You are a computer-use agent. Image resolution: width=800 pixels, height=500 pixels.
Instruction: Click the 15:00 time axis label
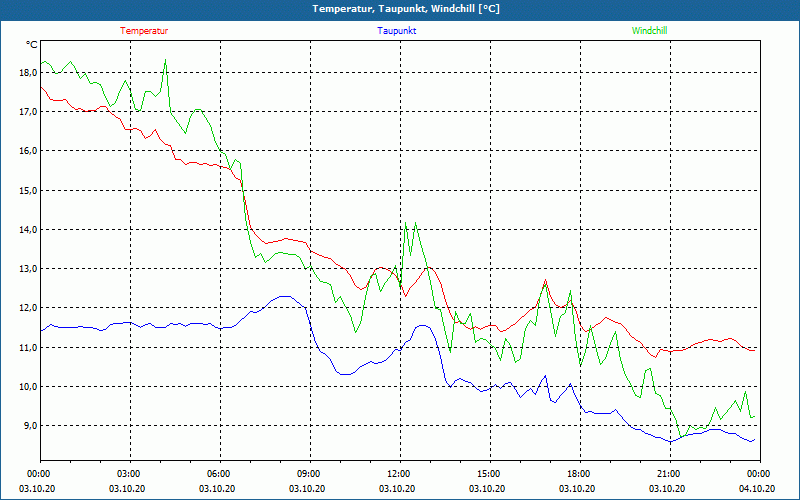click(x=490, y=473)
